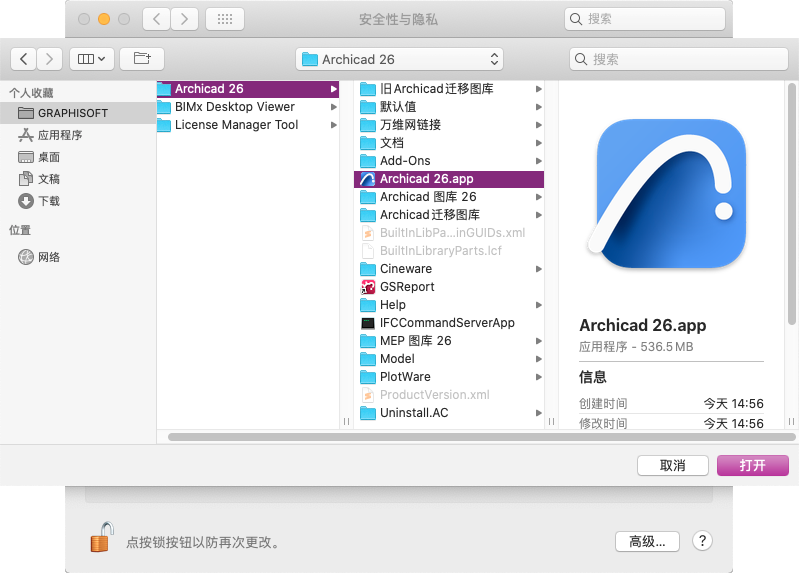Viewport: 799px width, 573px height.
Task: Click the preview pane vertical scrollbar
Action: coord(791,204)
